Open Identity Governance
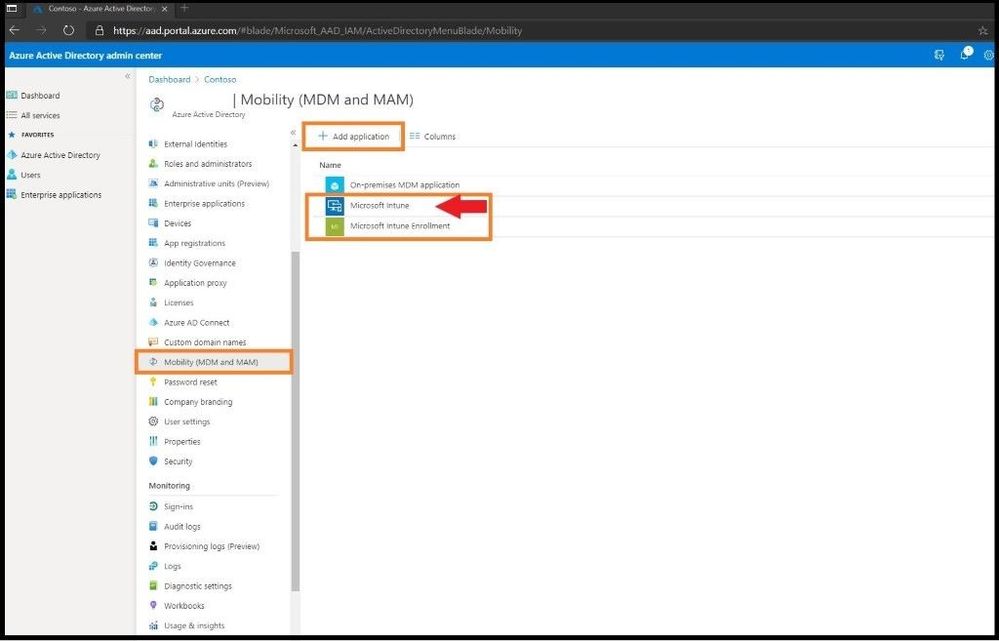The image size is (999, 641). pos(199,263)
